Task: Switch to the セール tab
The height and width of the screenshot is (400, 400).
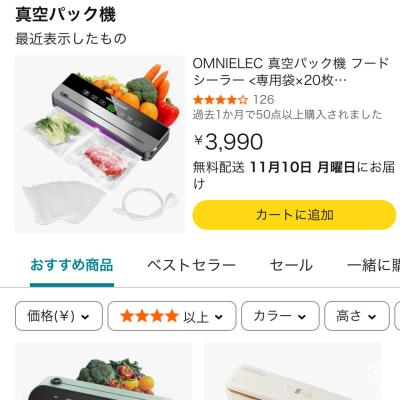Action: [x=291, y=266]
